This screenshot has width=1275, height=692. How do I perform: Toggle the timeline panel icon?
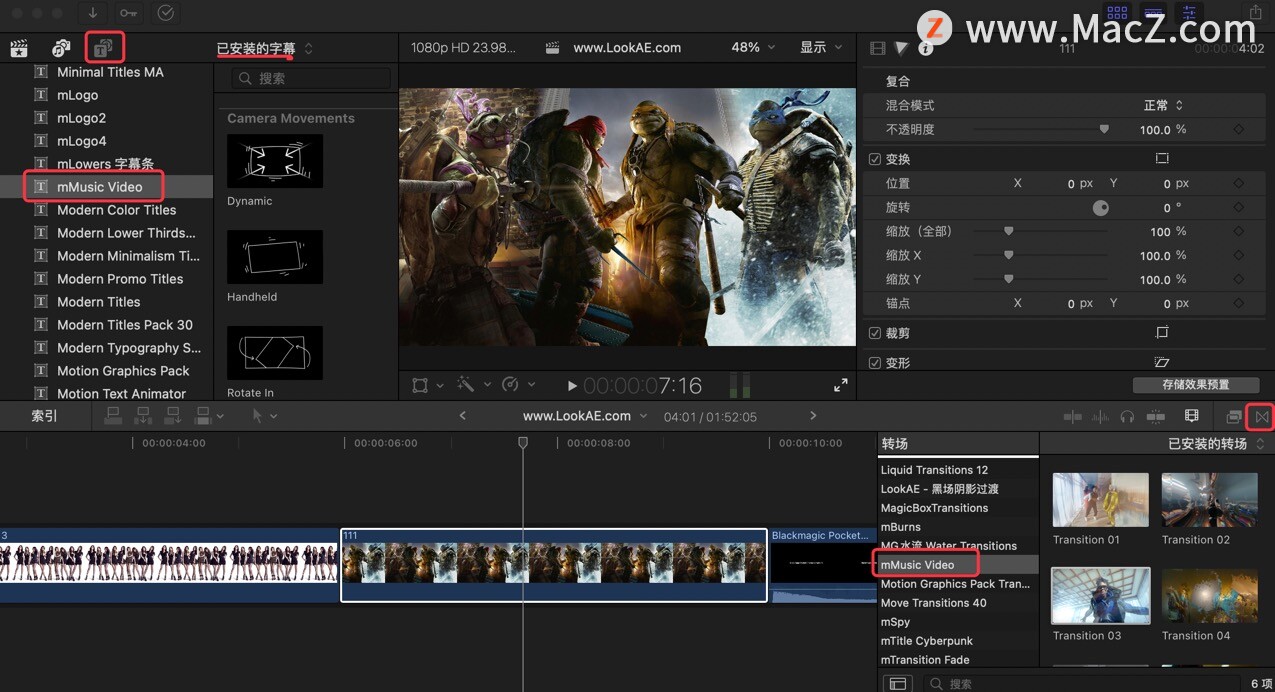point(1154,13)
